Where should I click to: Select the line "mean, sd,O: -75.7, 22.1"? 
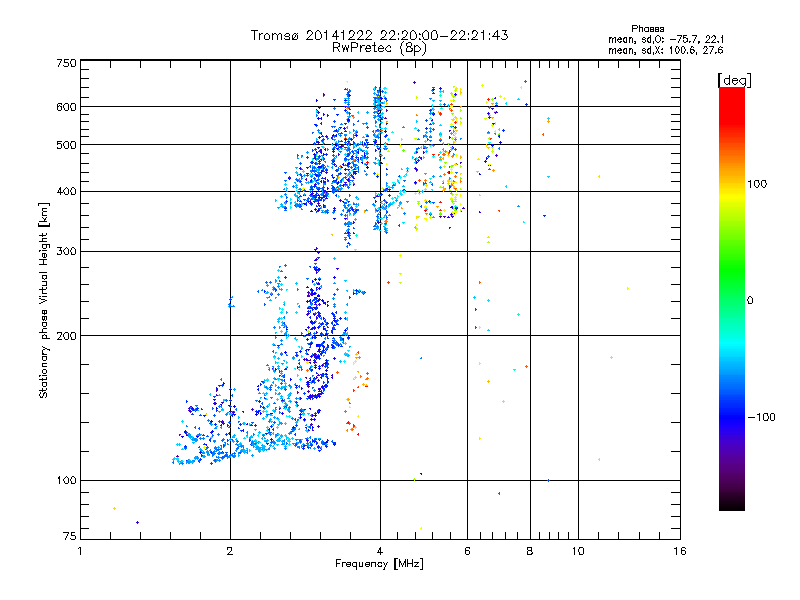point(665,39)
